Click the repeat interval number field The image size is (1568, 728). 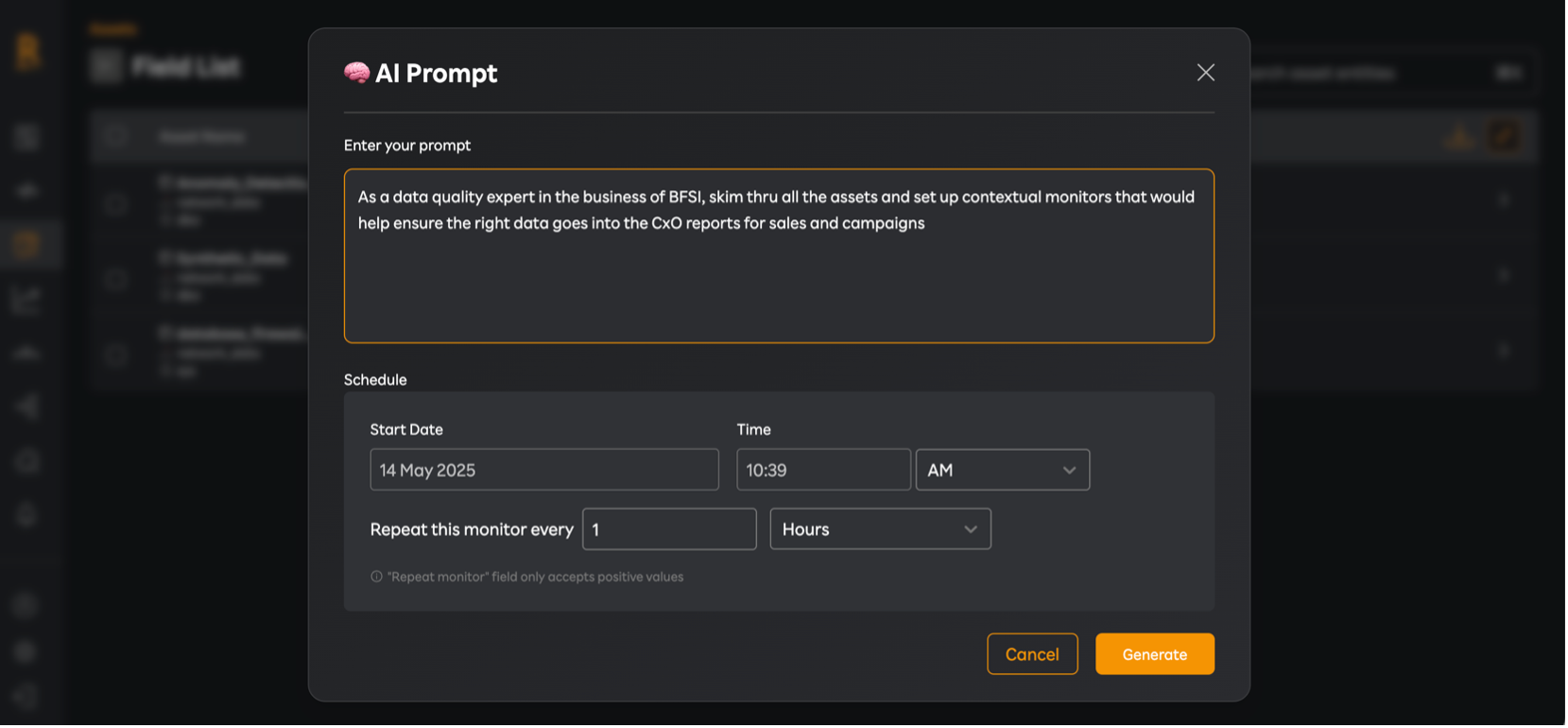(x=669, y=529)
